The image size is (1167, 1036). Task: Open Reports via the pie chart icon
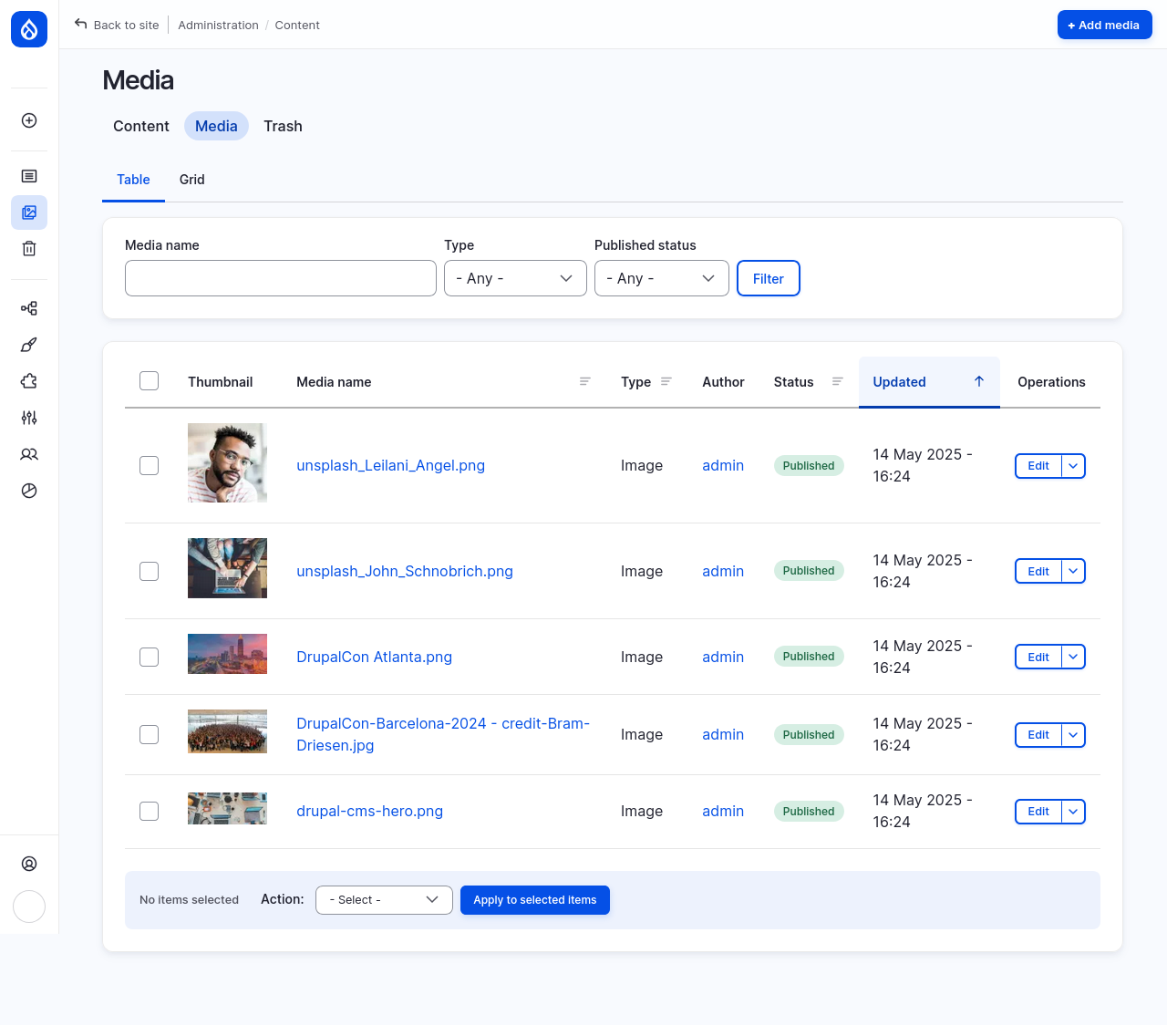pos(28,491)
